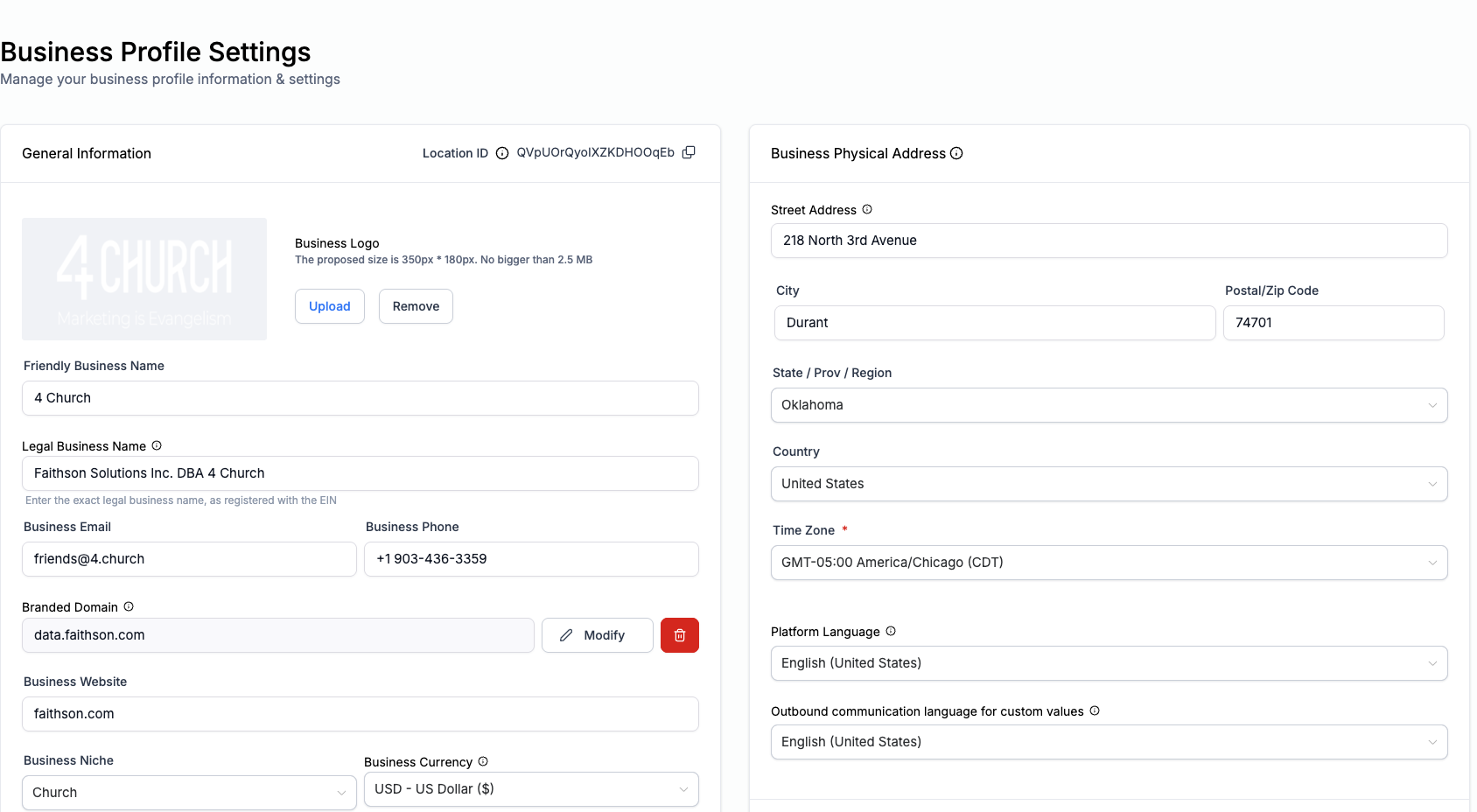Viewport: 1477px width, 812px height.
Task: Click the 4 Church business logo image
Action: click(x=144, y=279)
